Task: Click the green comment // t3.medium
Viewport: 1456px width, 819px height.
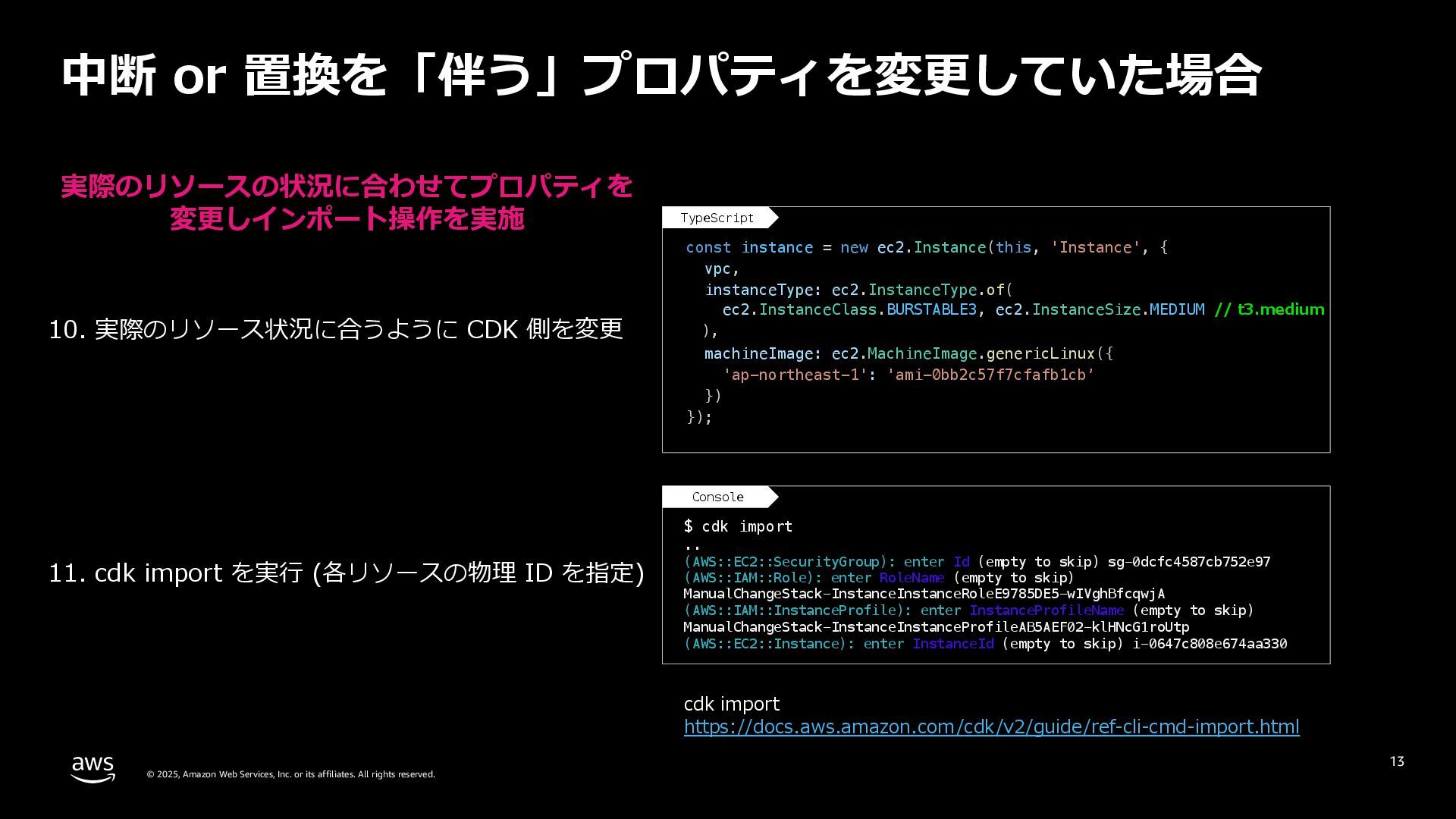Action: point(1269,309)
